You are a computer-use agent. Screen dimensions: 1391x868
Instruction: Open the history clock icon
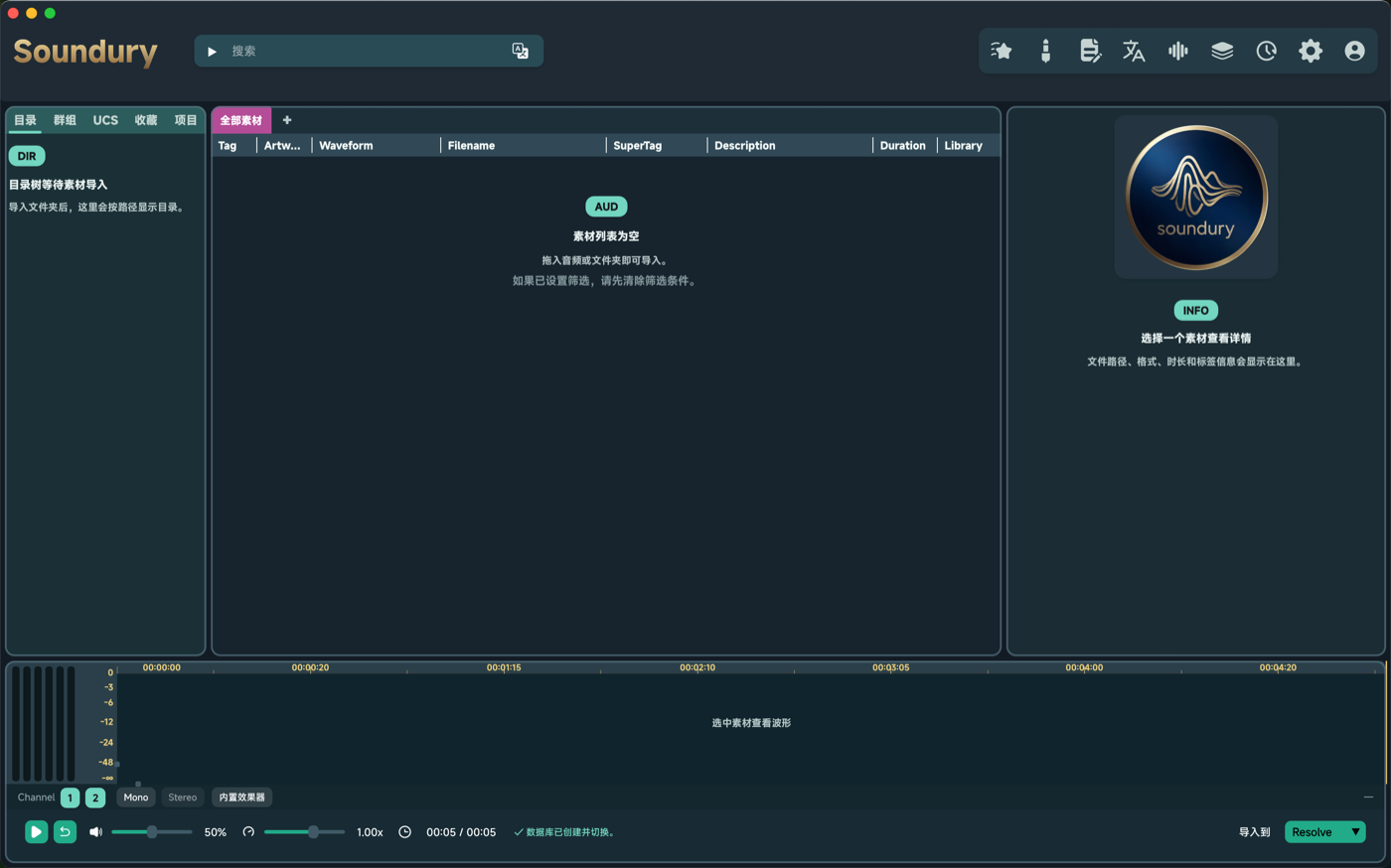[x=1266, y=51]
